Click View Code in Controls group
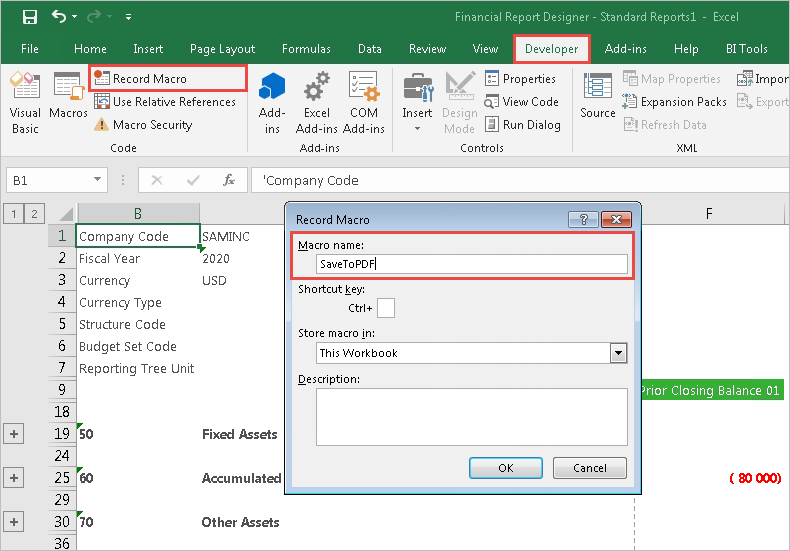The width and height of the screenshot is (790, 551). [x=521, y=102]
